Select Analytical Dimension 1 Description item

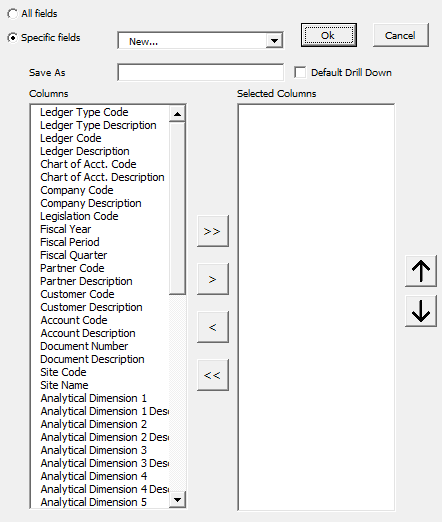(99, 411)
